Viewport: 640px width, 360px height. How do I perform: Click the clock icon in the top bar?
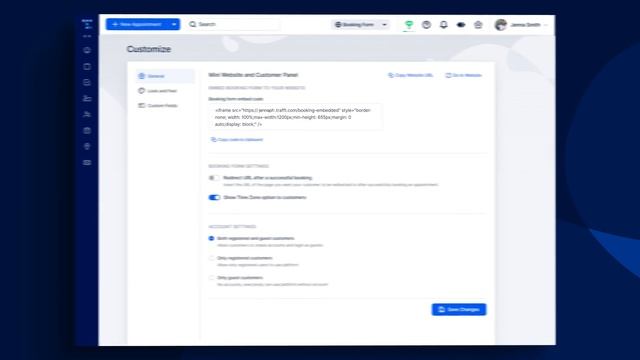(426, 24)
